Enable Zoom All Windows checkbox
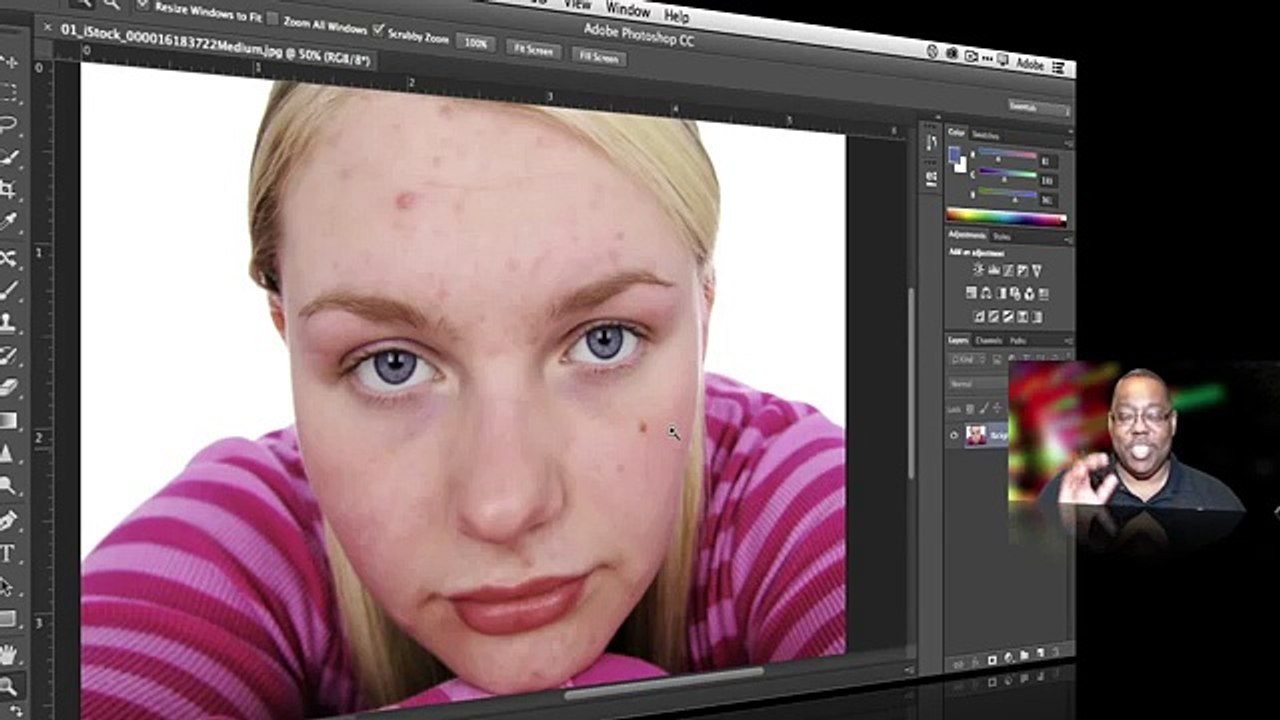1280x720 pixels. (x=272, y=18)
